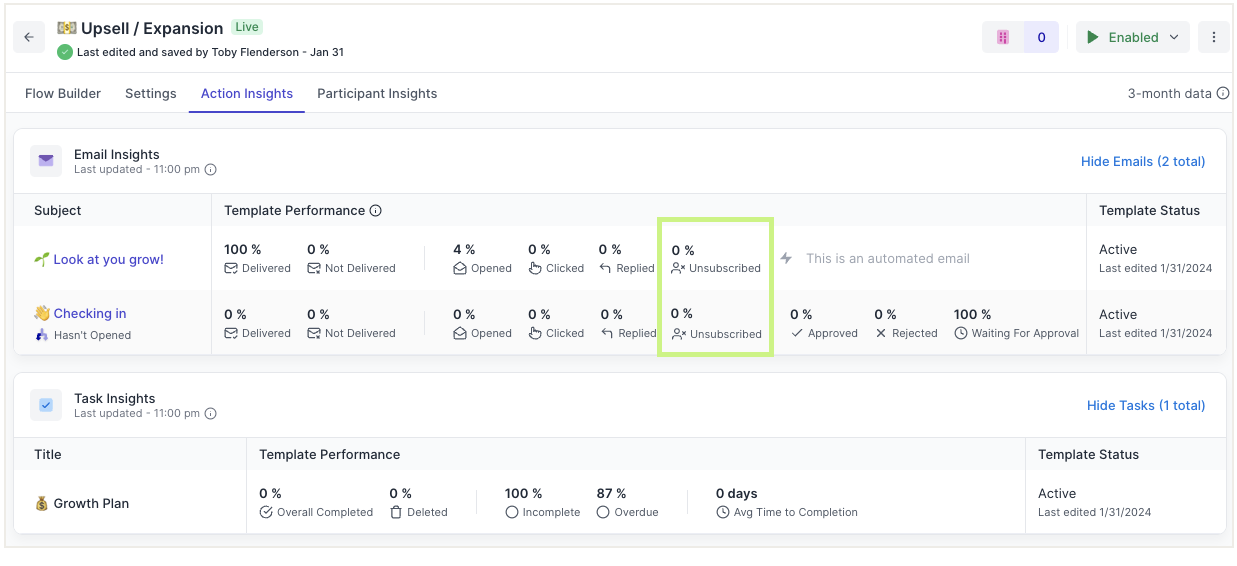
Task: Click the Email Insights envelope icon
Action: (46, 161)
